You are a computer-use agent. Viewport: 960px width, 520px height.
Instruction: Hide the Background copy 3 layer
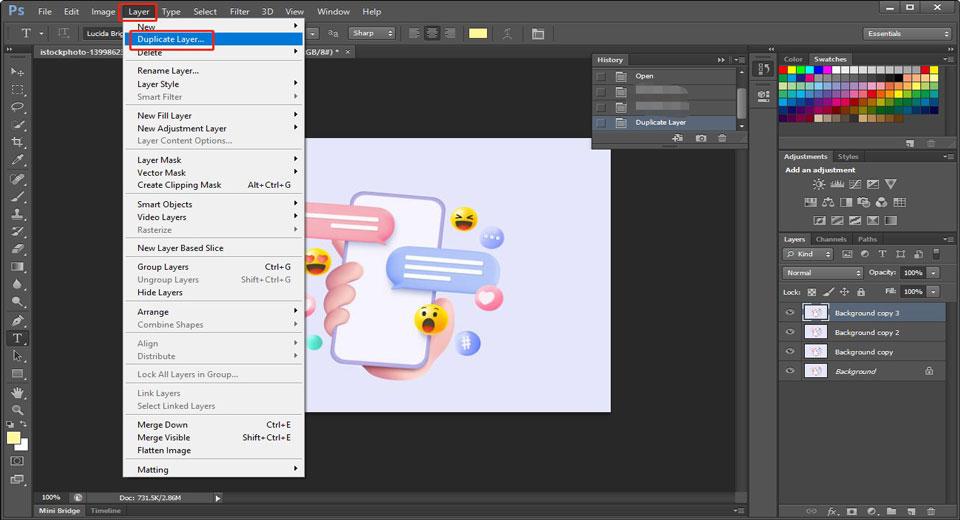pyautogui.click(x=790, y=312)
